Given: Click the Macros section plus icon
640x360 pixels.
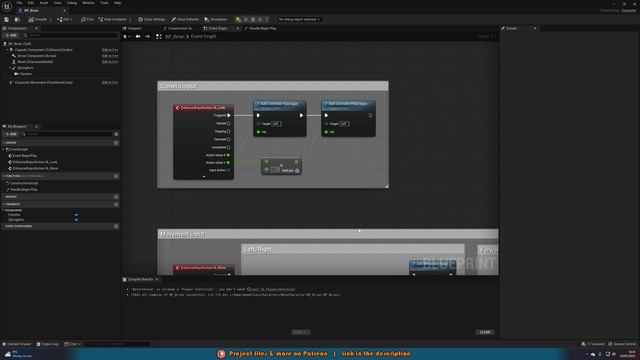Looking at the screenshot, I should pyautogui.click(x=116, y=197).
